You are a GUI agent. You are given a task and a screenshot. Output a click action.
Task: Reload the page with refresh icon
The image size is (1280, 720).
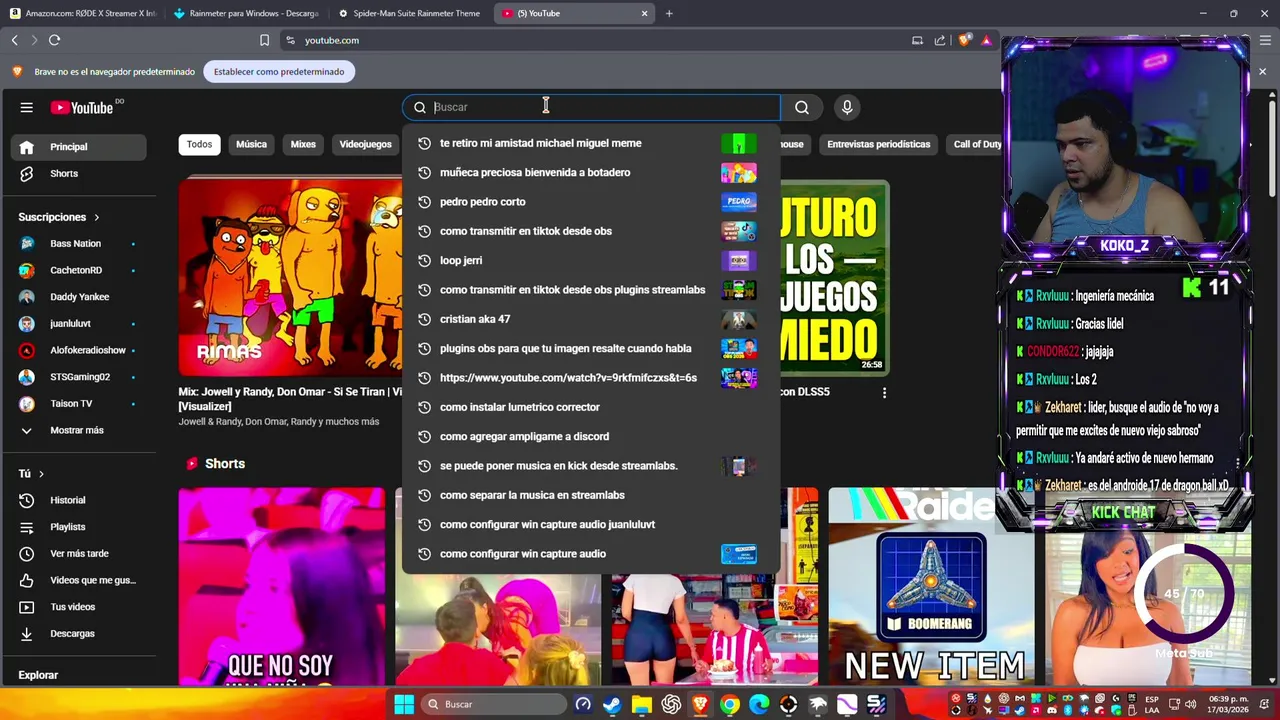[x=54, y=40]
